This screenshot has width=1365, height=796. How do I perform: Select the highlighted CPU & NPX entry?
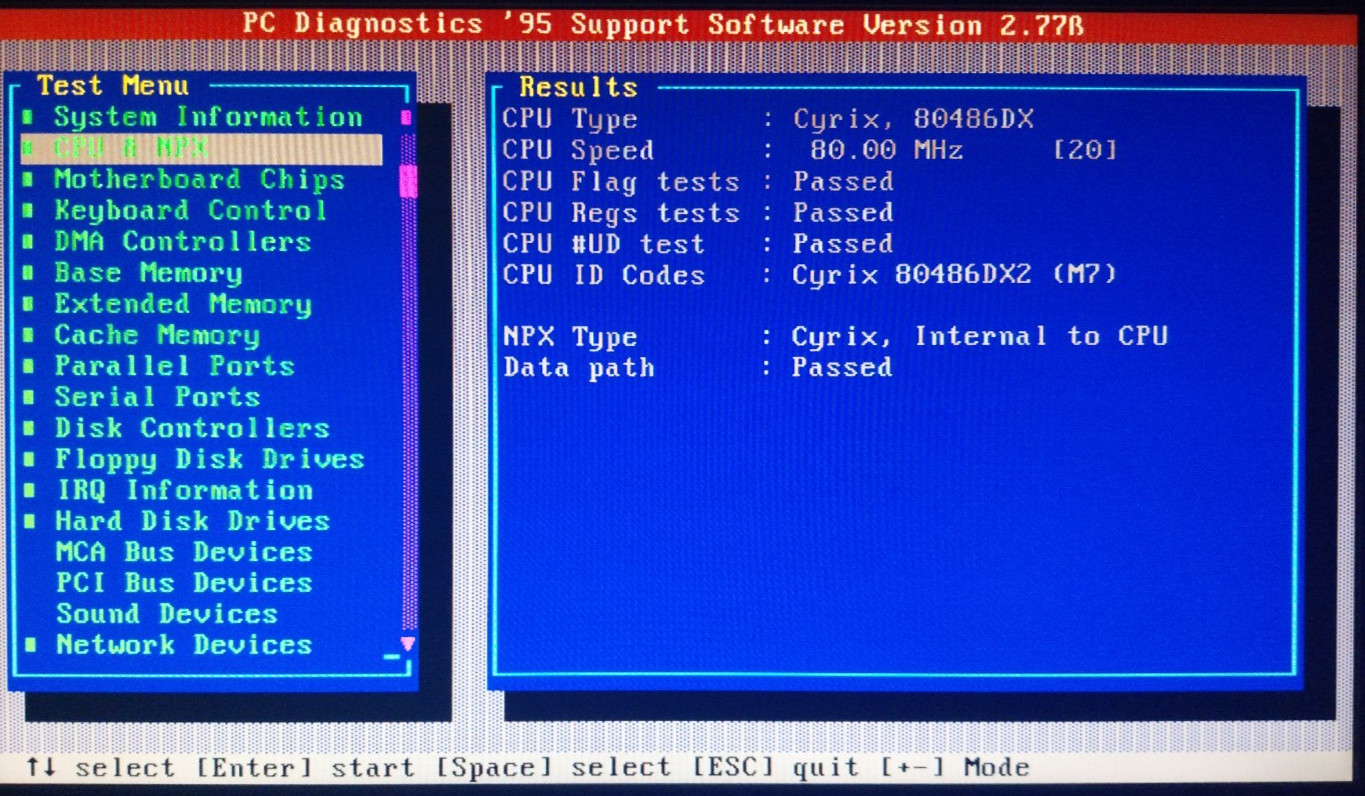tap(201, 149)
